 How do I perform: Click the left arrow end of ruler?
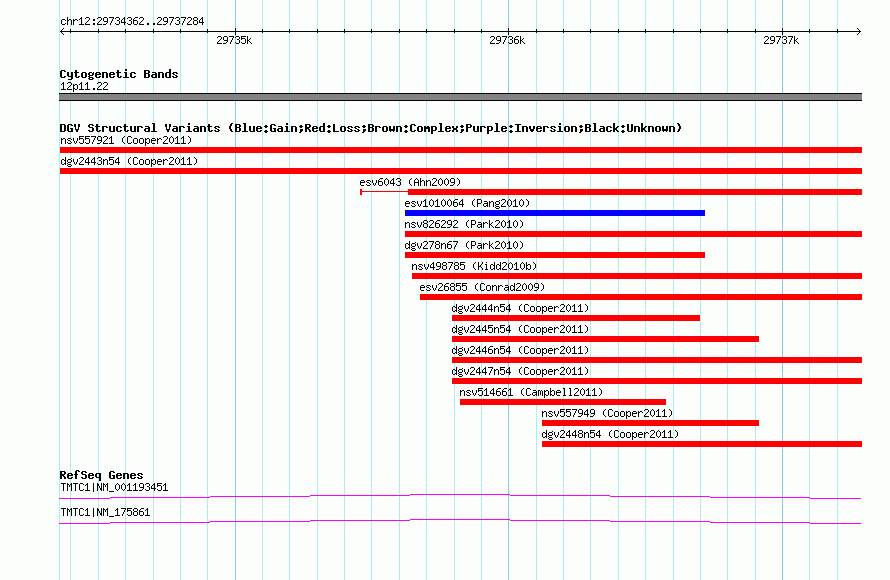tap(63, 31)
